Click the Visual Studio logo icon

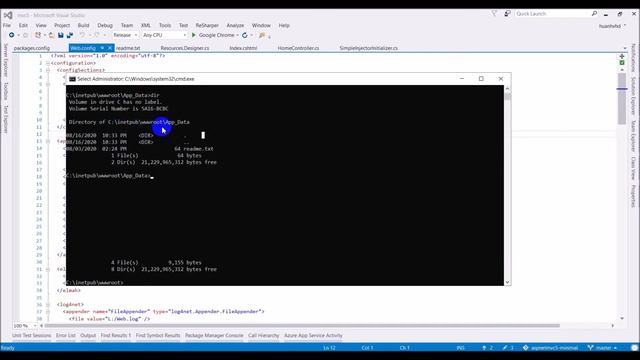(8, 15)
